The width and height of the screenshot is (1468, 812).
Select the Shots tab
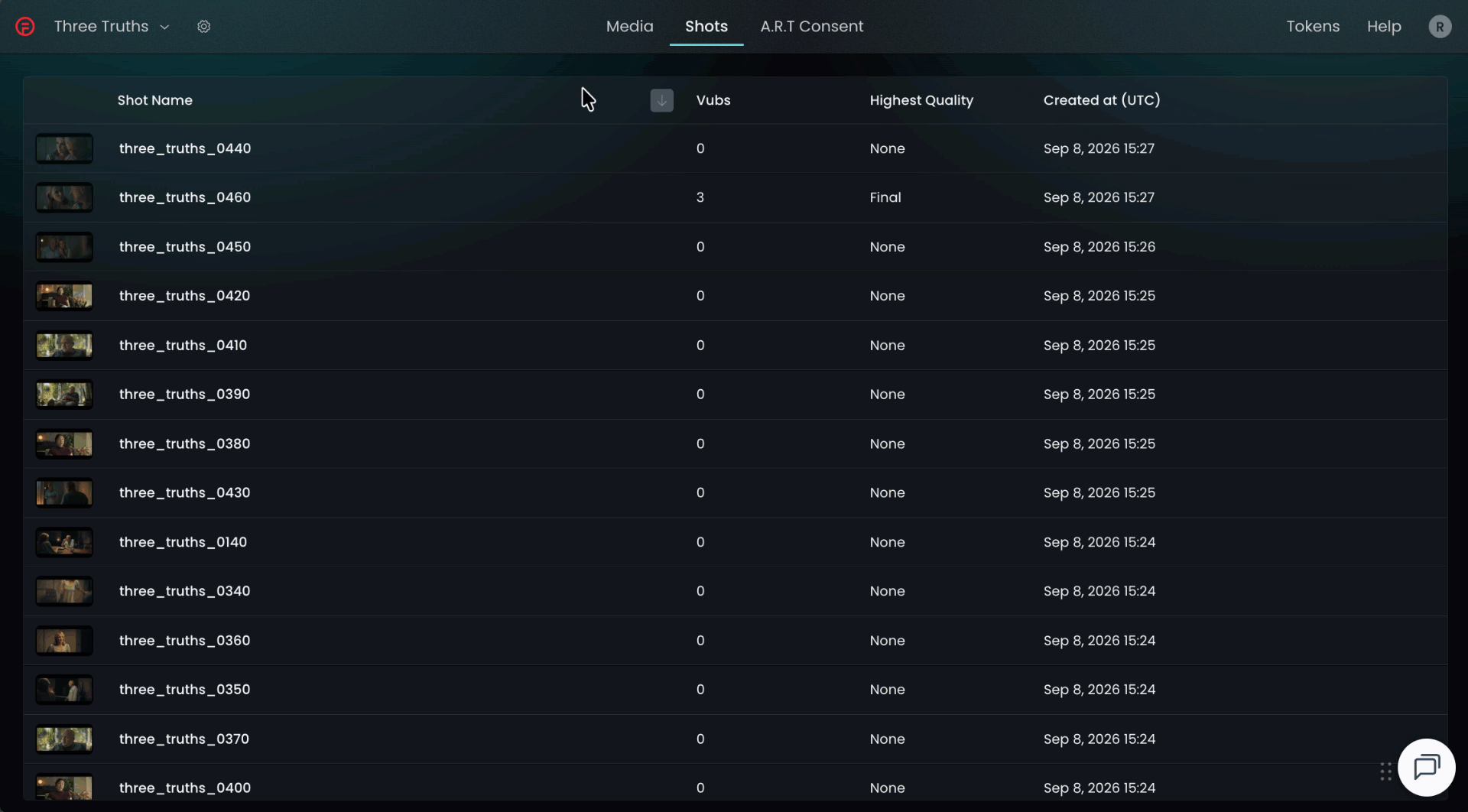[706, 27]
